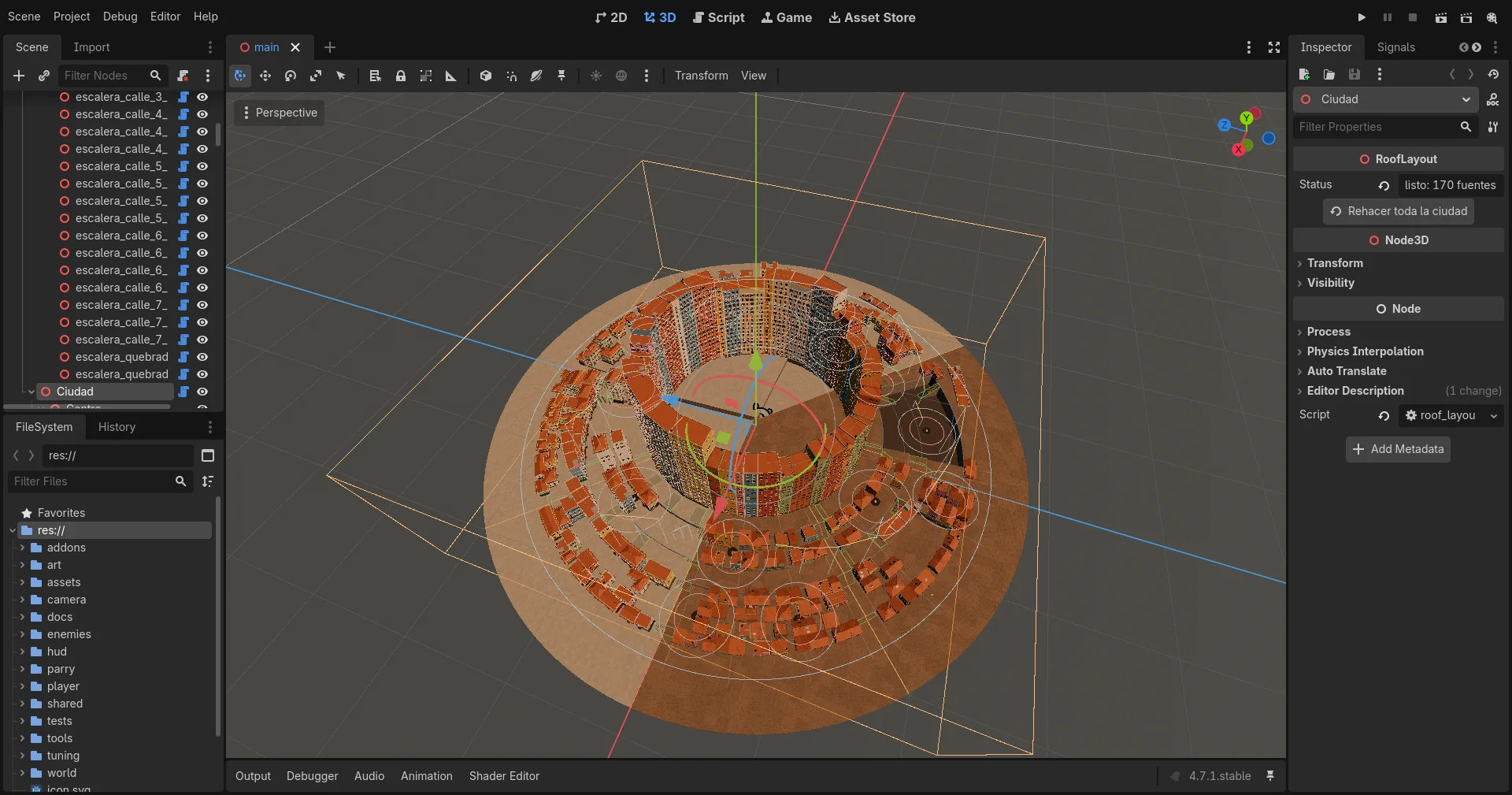This screenshot has width=1512, height=795.
Task: Create a new resource in the Inspector
Action: tap(1304, 74)
